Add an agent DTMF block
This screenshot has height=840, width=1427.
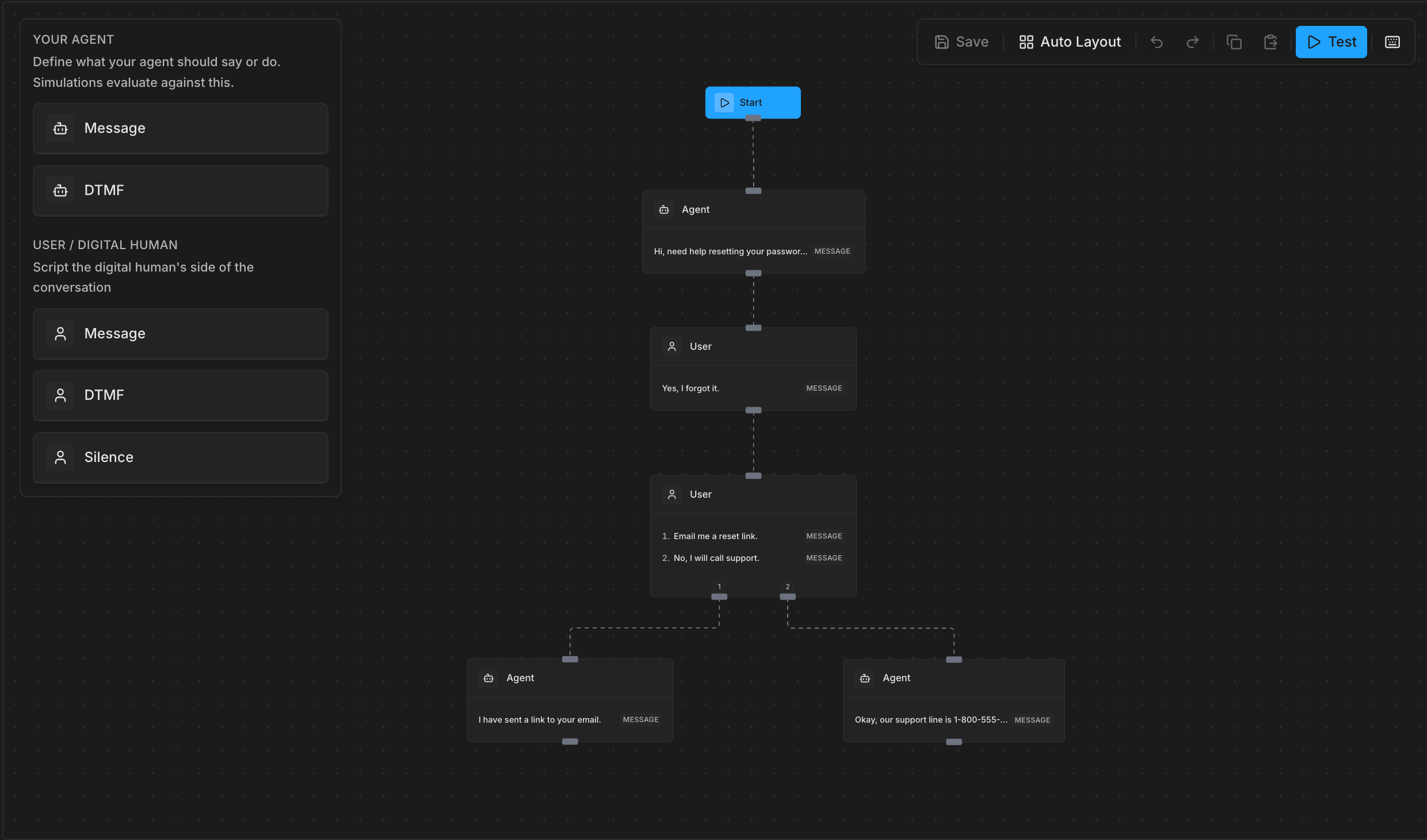(181, 190)
